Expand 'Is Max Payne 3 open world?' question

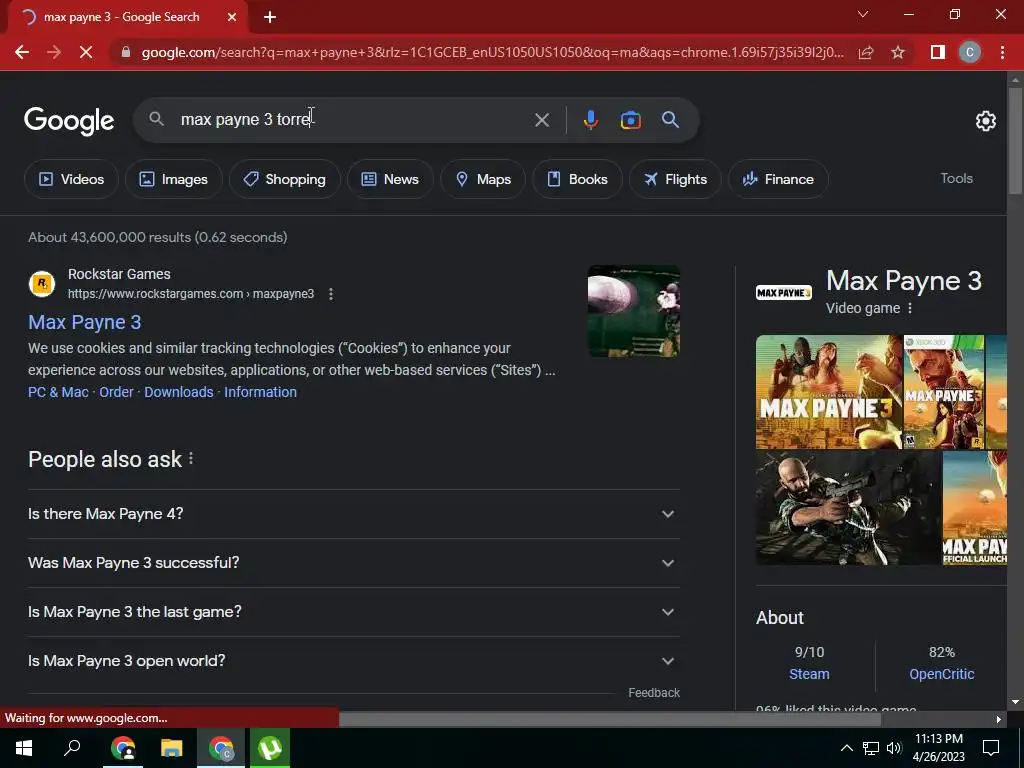click(x=354, y=661)
